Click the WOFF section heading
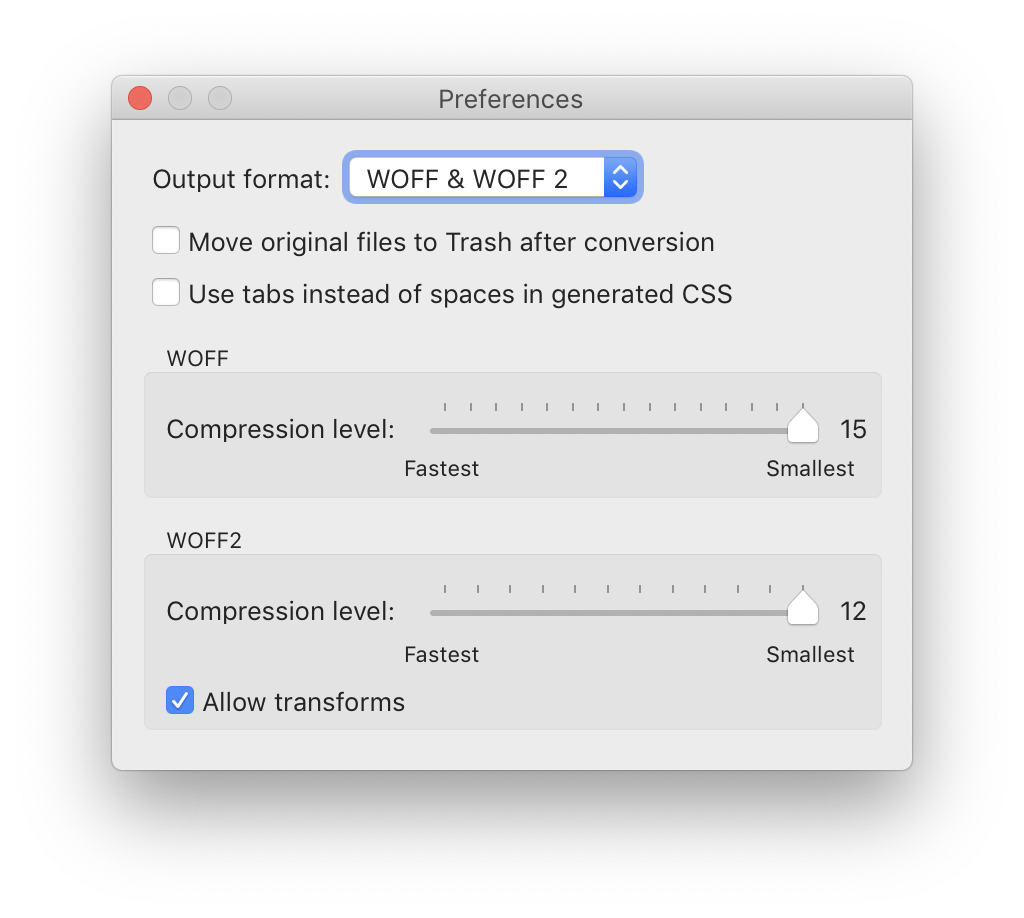Image resolution: width=1024 pixels, height=918 pixels. (x=197, y=358)
